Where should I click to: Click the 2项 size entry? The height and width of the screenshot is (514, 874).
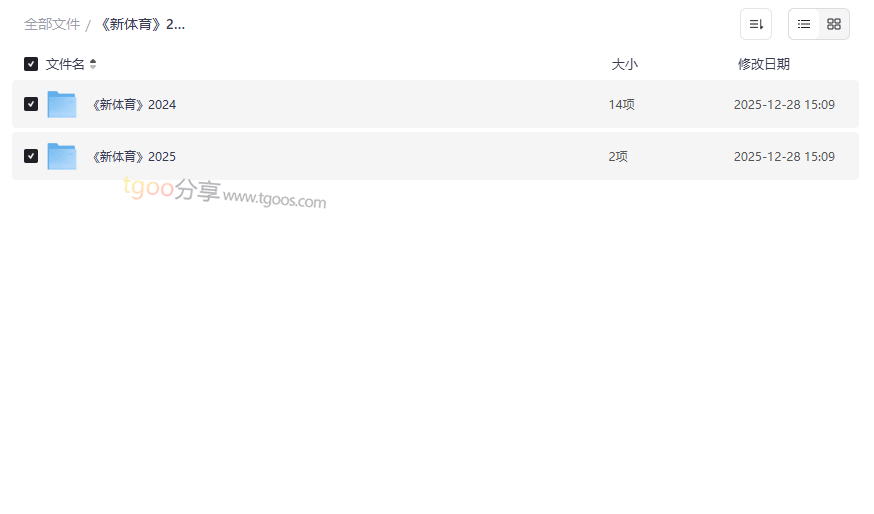coord(618,156)
